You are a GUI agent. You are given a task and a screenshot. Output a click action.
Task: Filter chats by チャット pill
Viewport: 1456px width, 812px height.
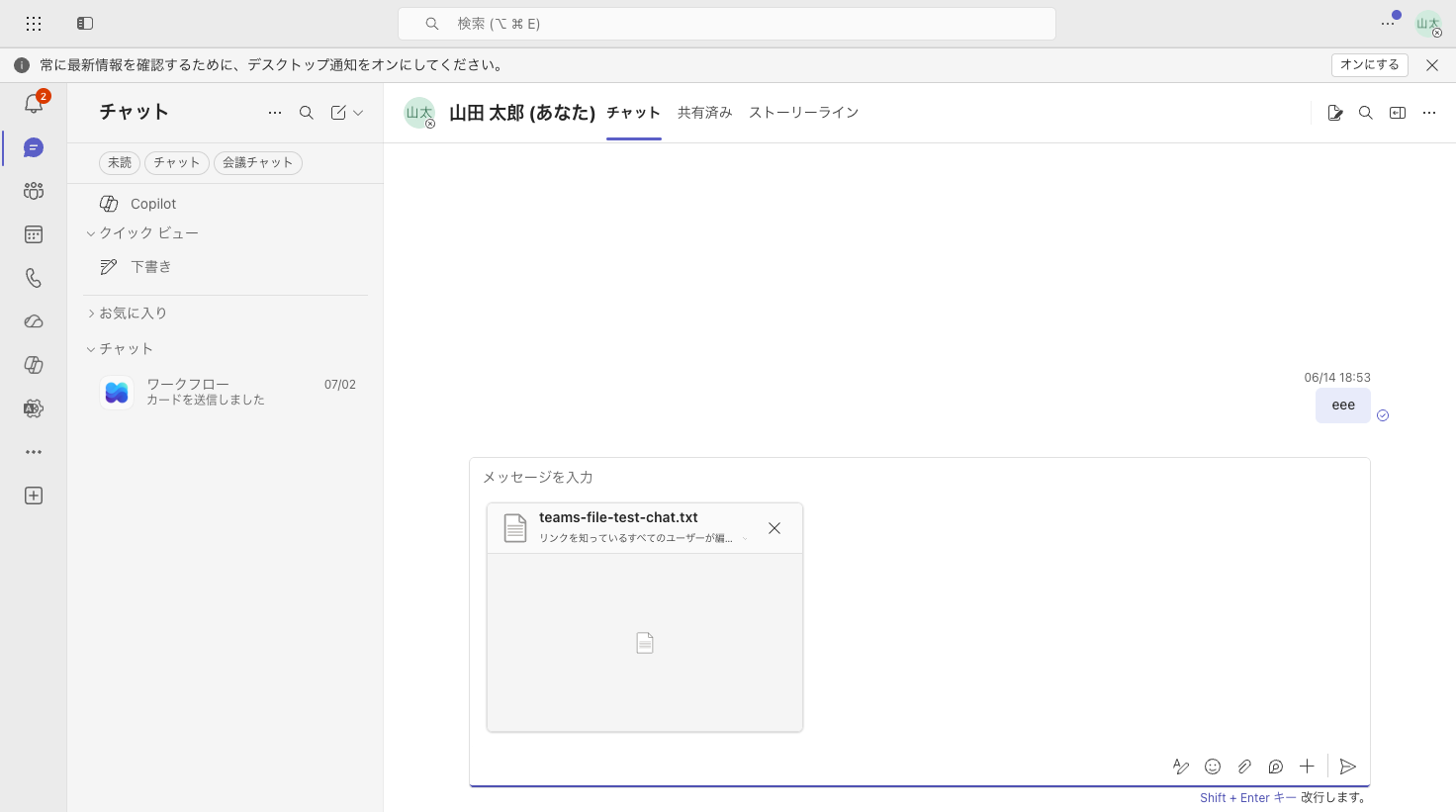point(177,162)
